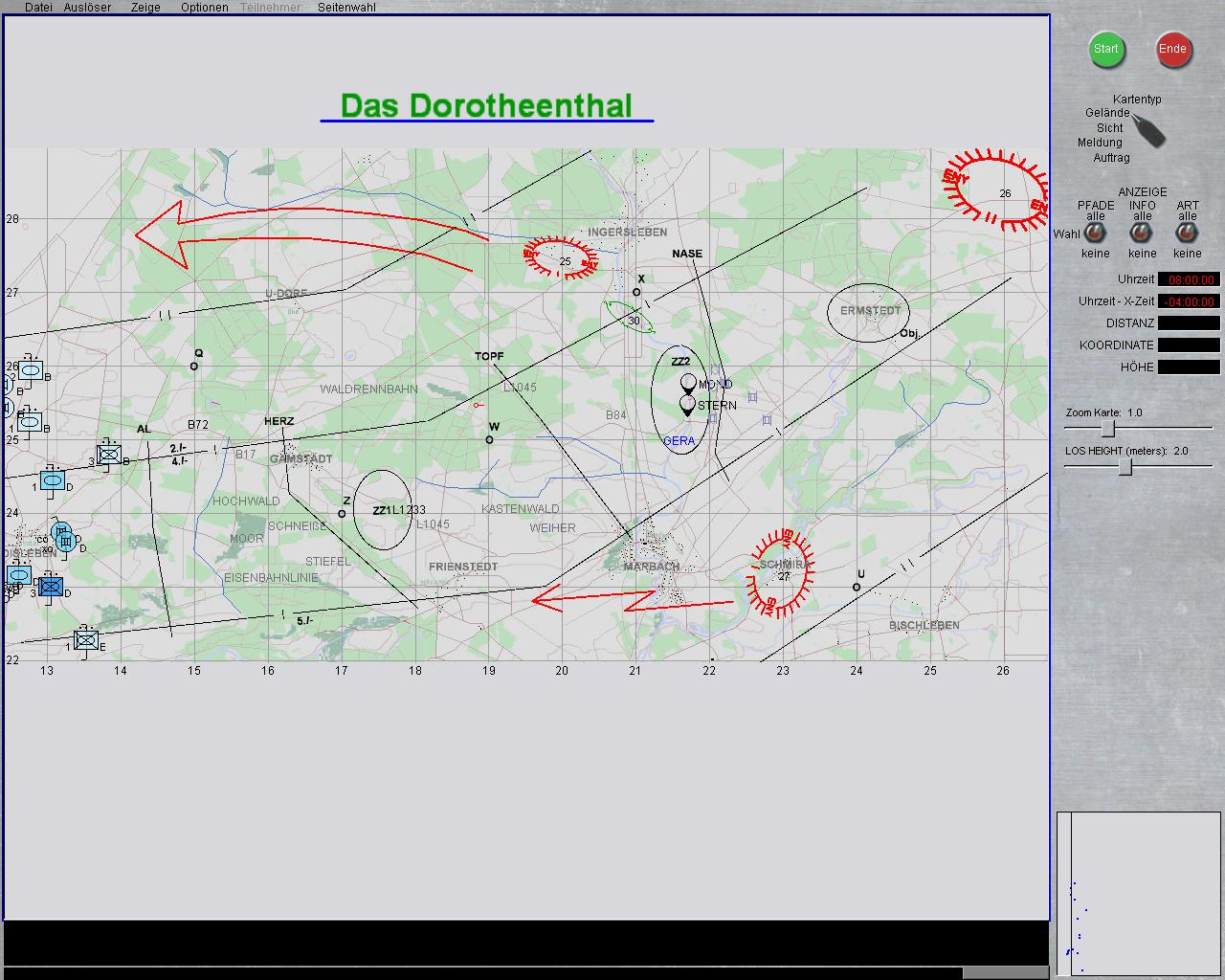The height and width of the screenshot is (980, 1225).
Task: Open the Seitenwahl menu
Action: coord(346,7)
